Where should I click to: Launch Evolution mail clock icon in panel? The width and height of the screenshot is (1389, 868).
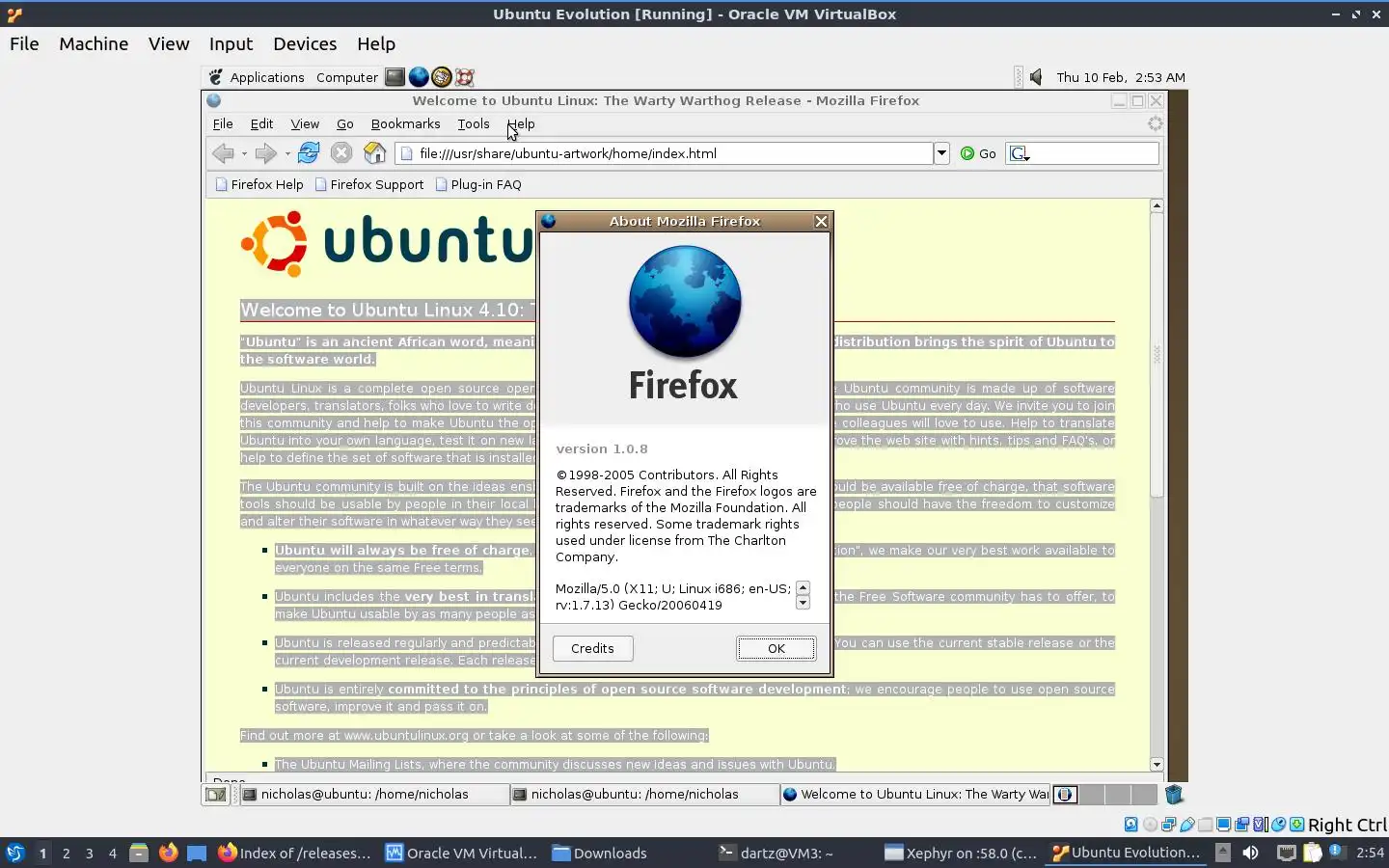[442, 77]
